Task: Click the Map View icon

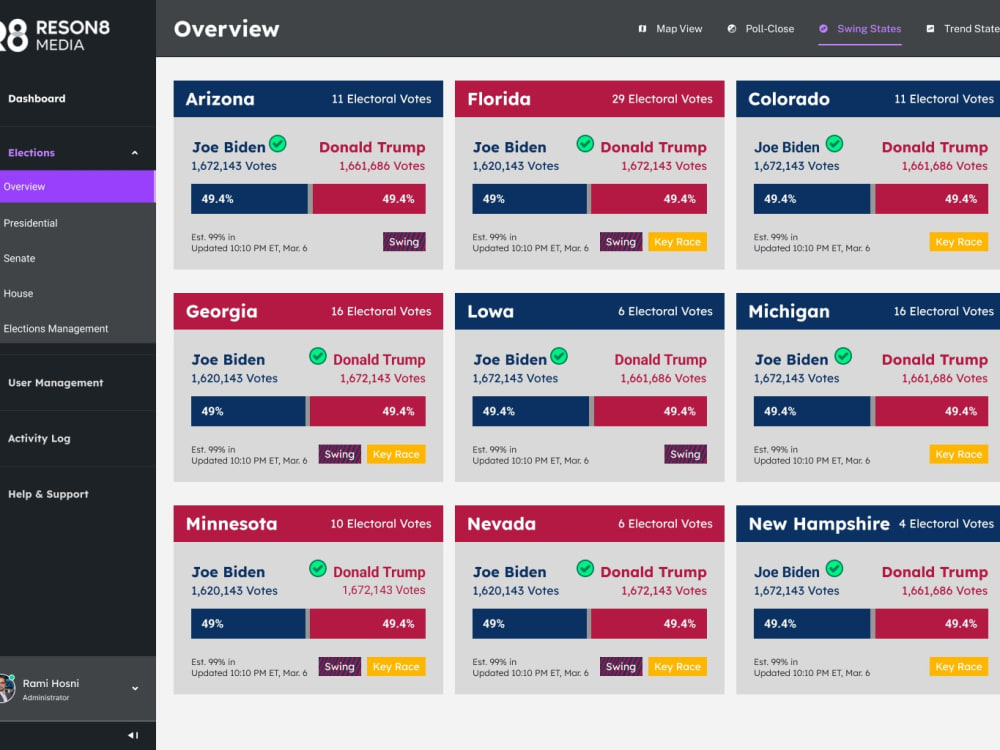Action: pos(642,29)
